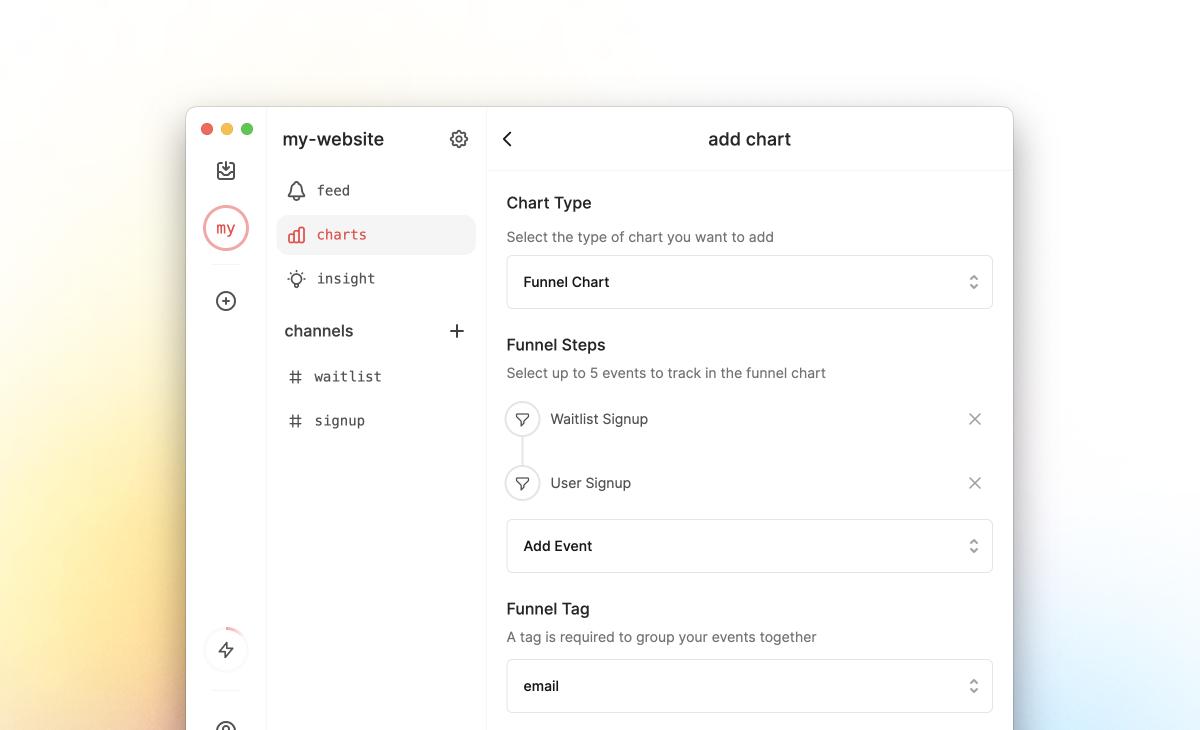
Task: Click the lightbulb icon next to insight
Action: [x=296, y=278]
